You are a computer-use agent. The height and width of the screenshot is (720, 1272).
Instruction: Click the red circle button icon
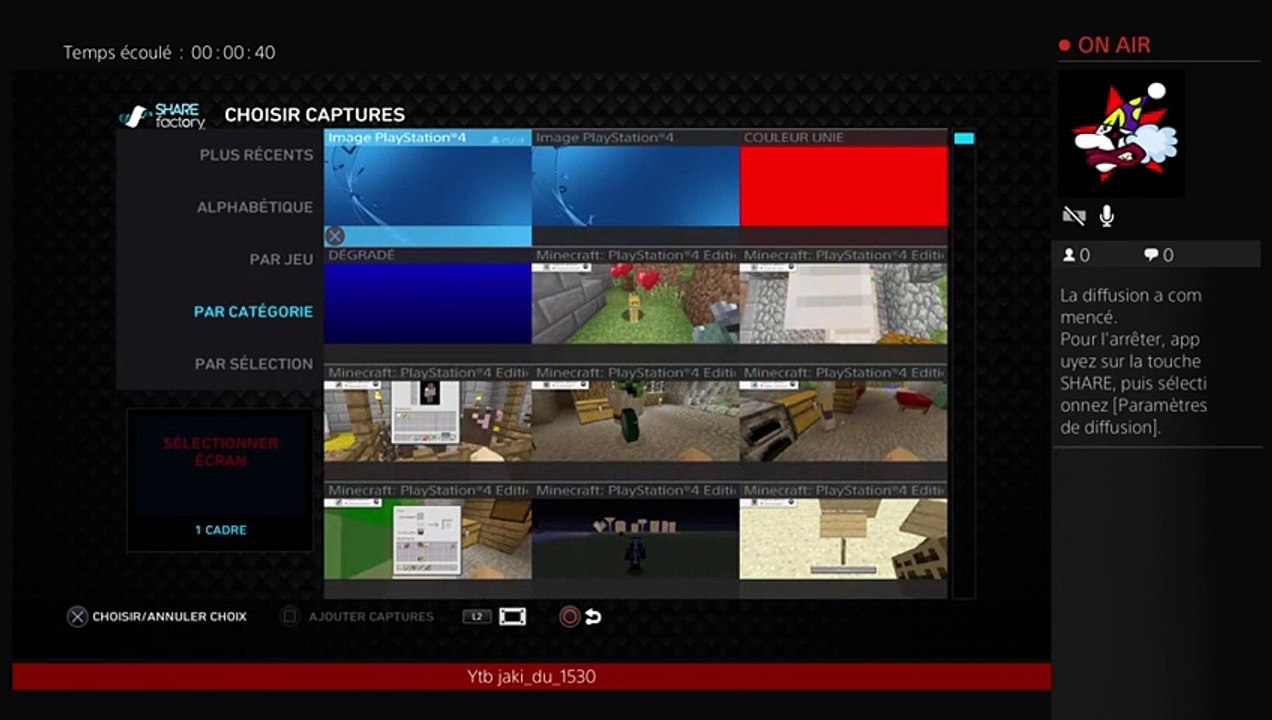tap(570, 617)
